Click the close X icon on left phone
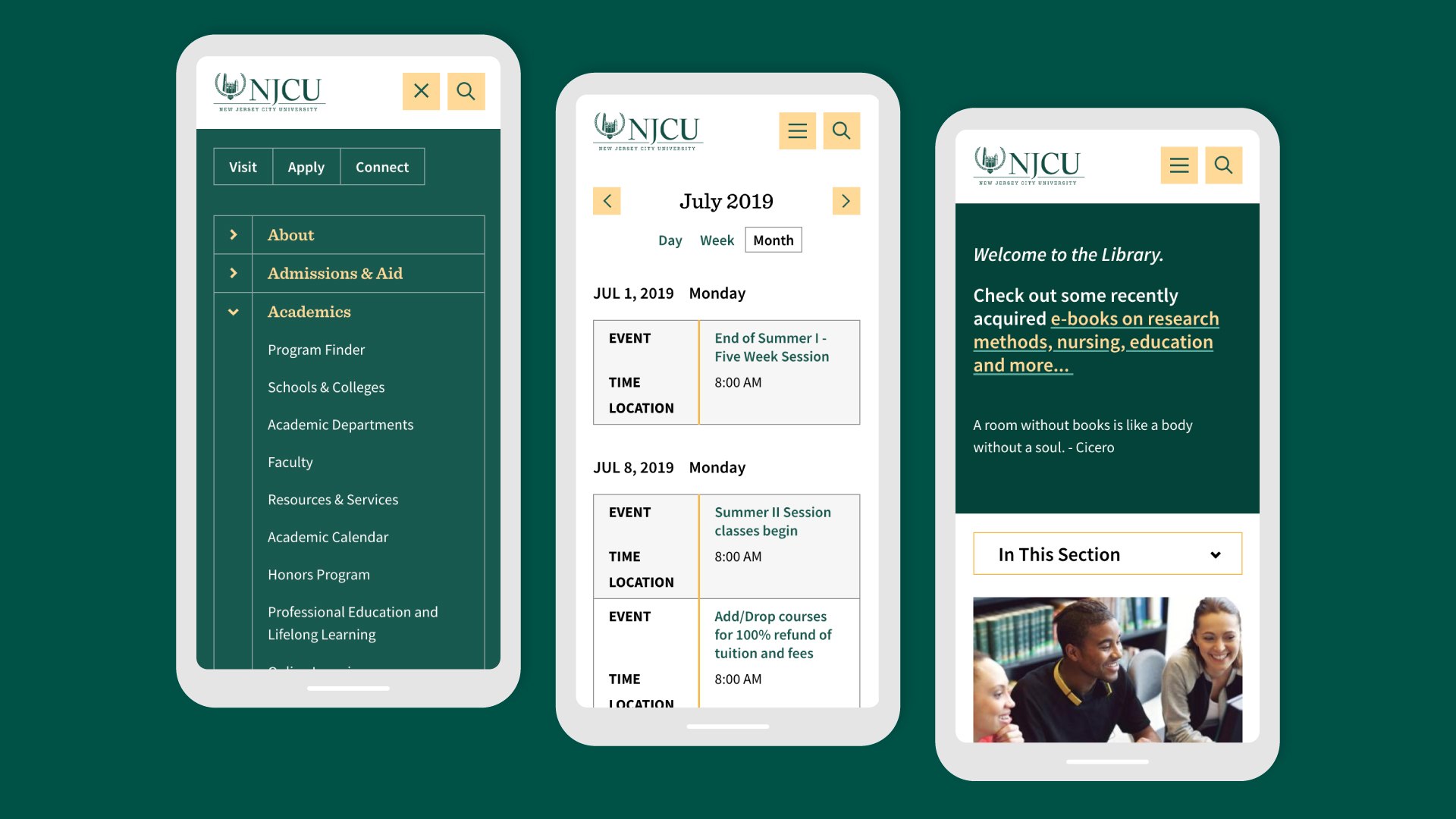Screen dimensions: 1456x819 421,91
